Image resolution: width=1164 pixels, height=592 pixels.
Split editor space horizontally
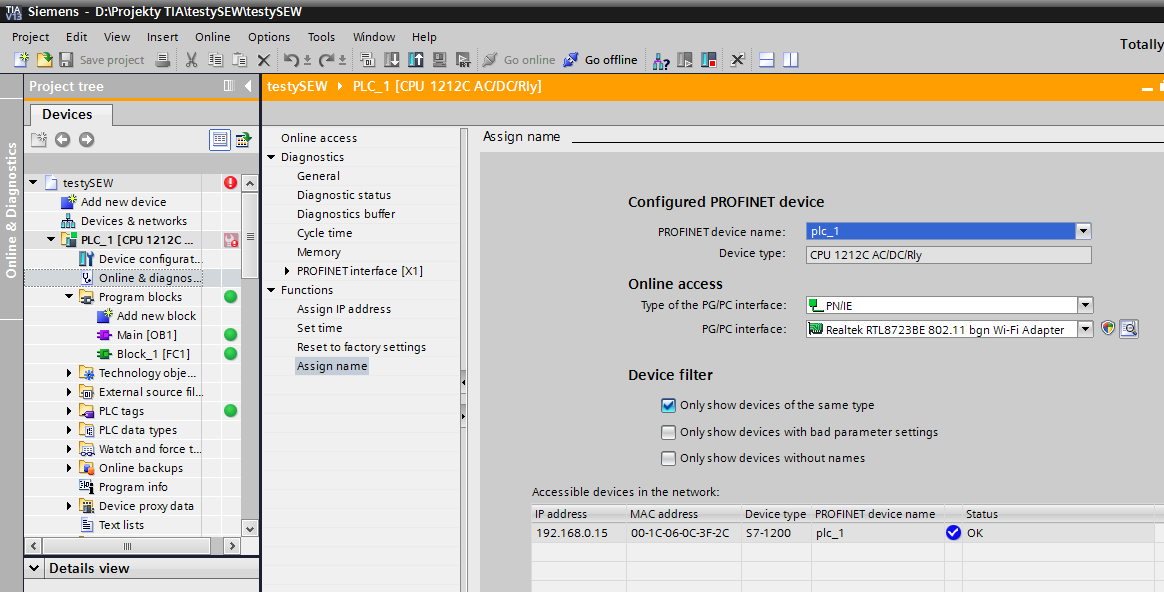pyautogui.click(x=767, y=59)
